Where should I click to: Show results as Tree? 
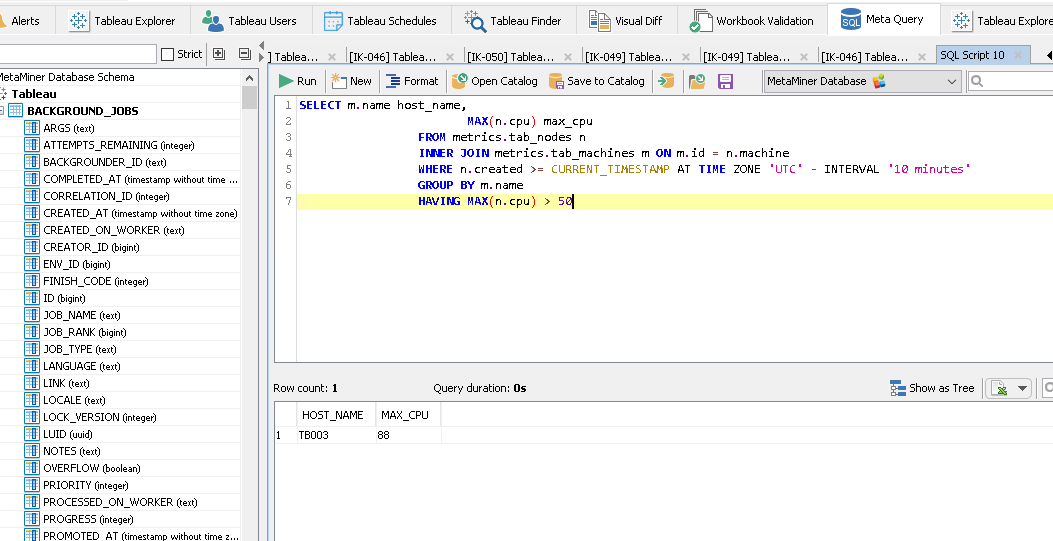click(x=932, y=388)
